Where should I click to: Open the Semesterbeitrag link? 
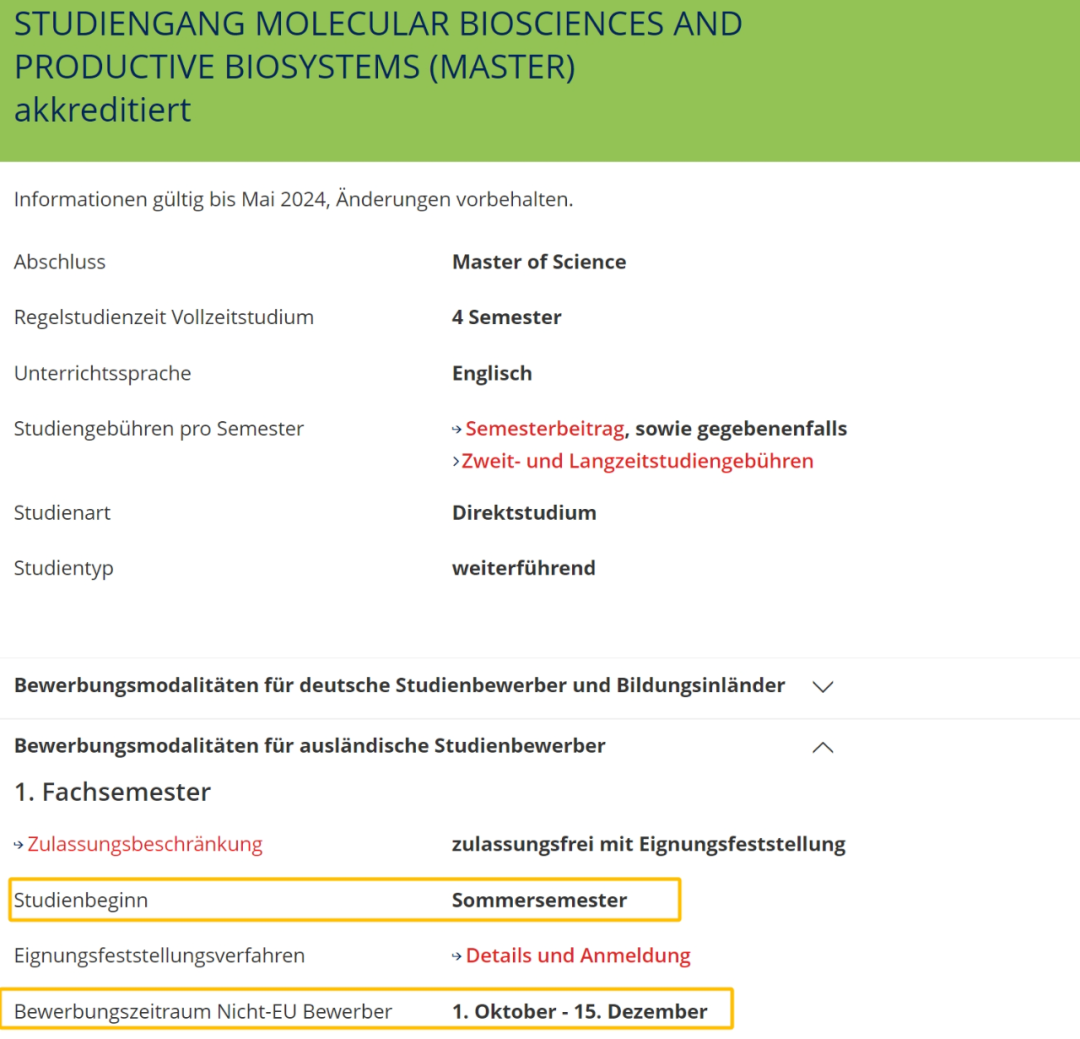click(x=544, y=429)
